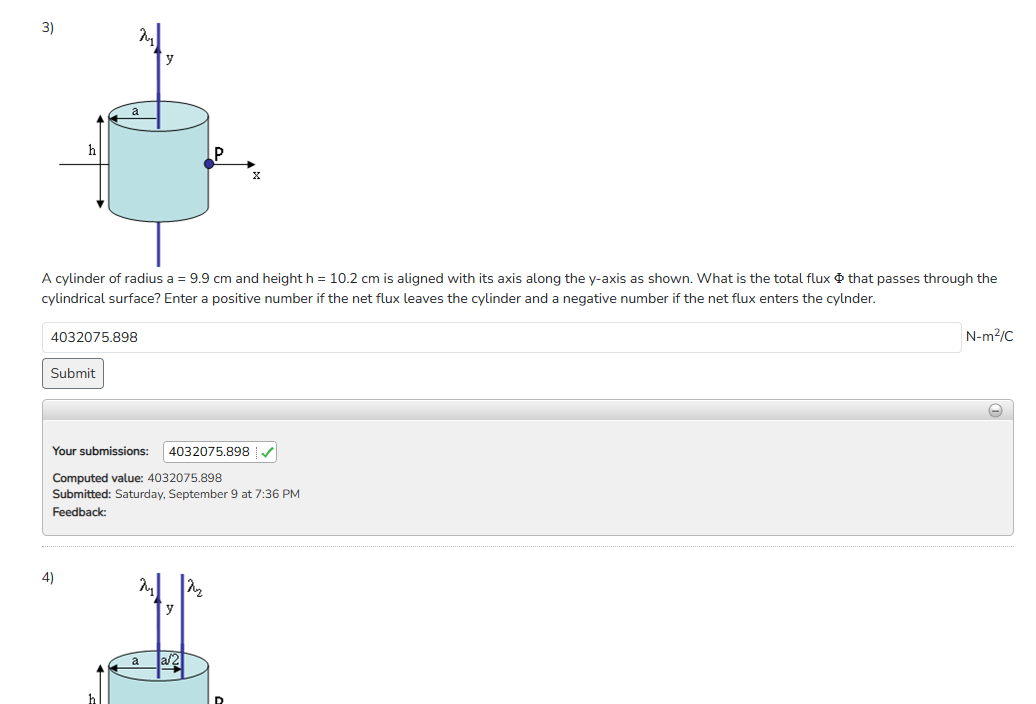Select the submitted value 4032075.898 chip
Image resolution: width=1036 pixels, height=704 pixels.
click(208, 452)
